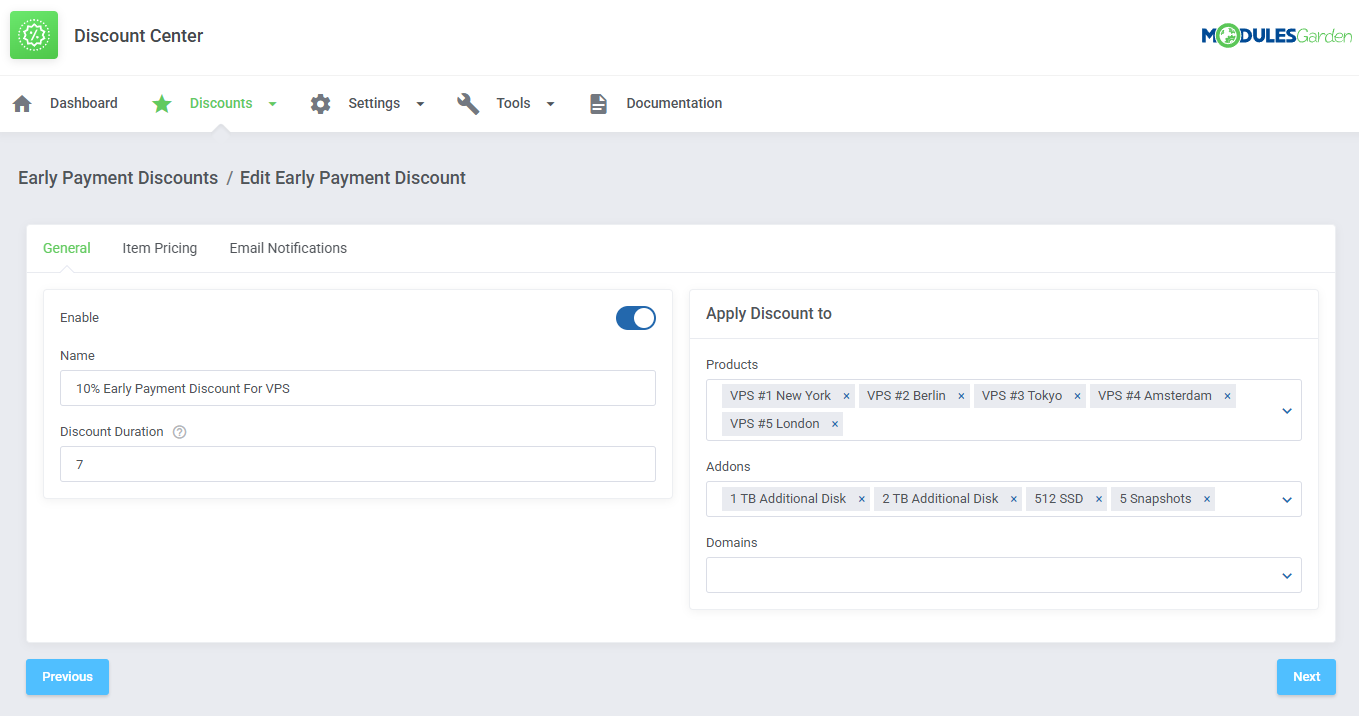Open the Domains selection dropdown
This screenshot has height=716, width=1359.
[1286, 575]
